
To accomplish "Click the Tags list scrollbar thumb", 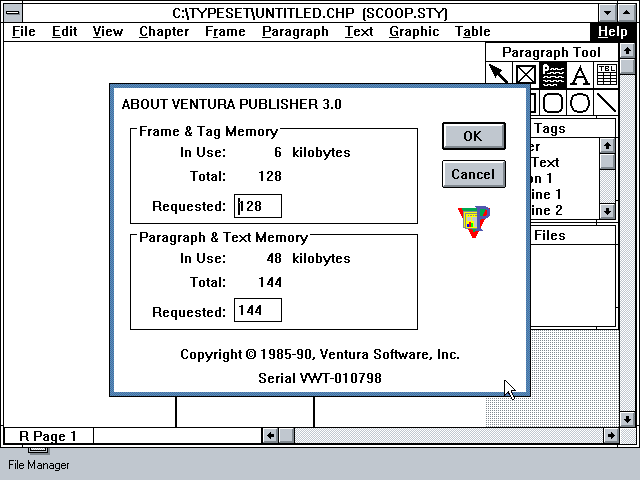I will (607, 161).
